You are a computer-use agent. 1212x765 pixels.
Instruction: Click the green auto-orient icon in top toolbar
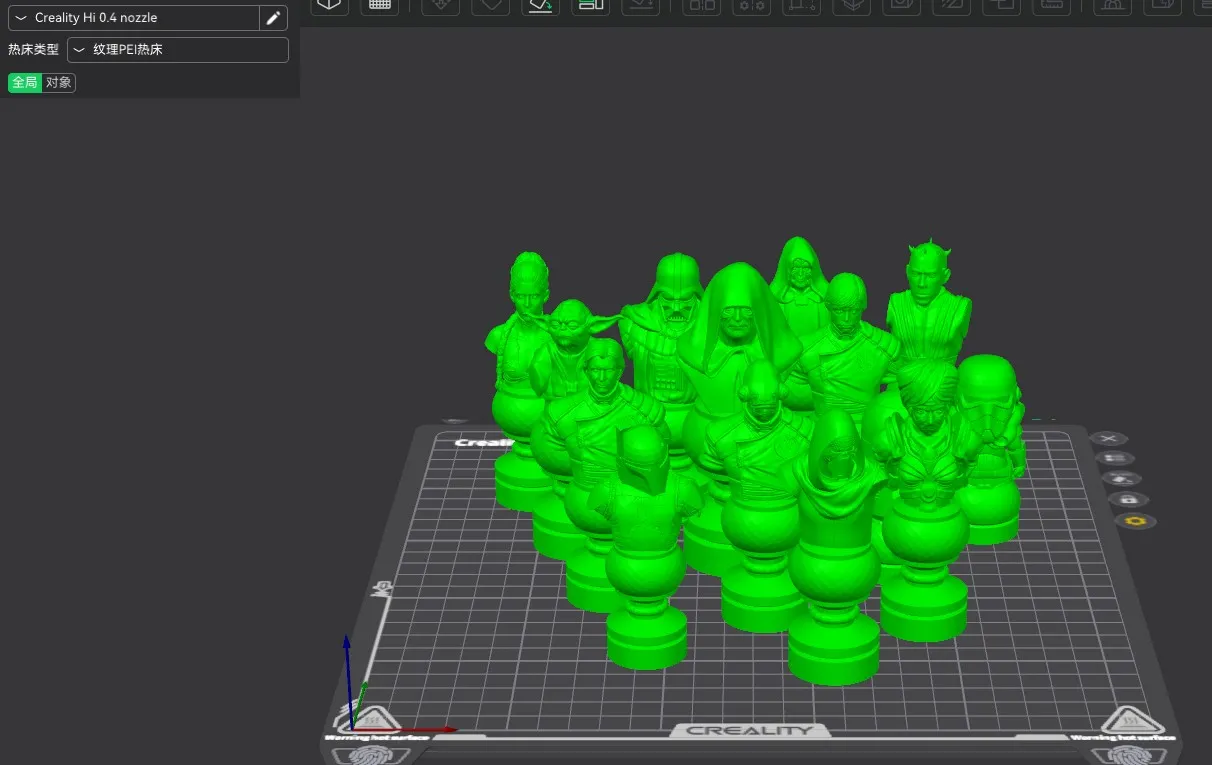541,6
